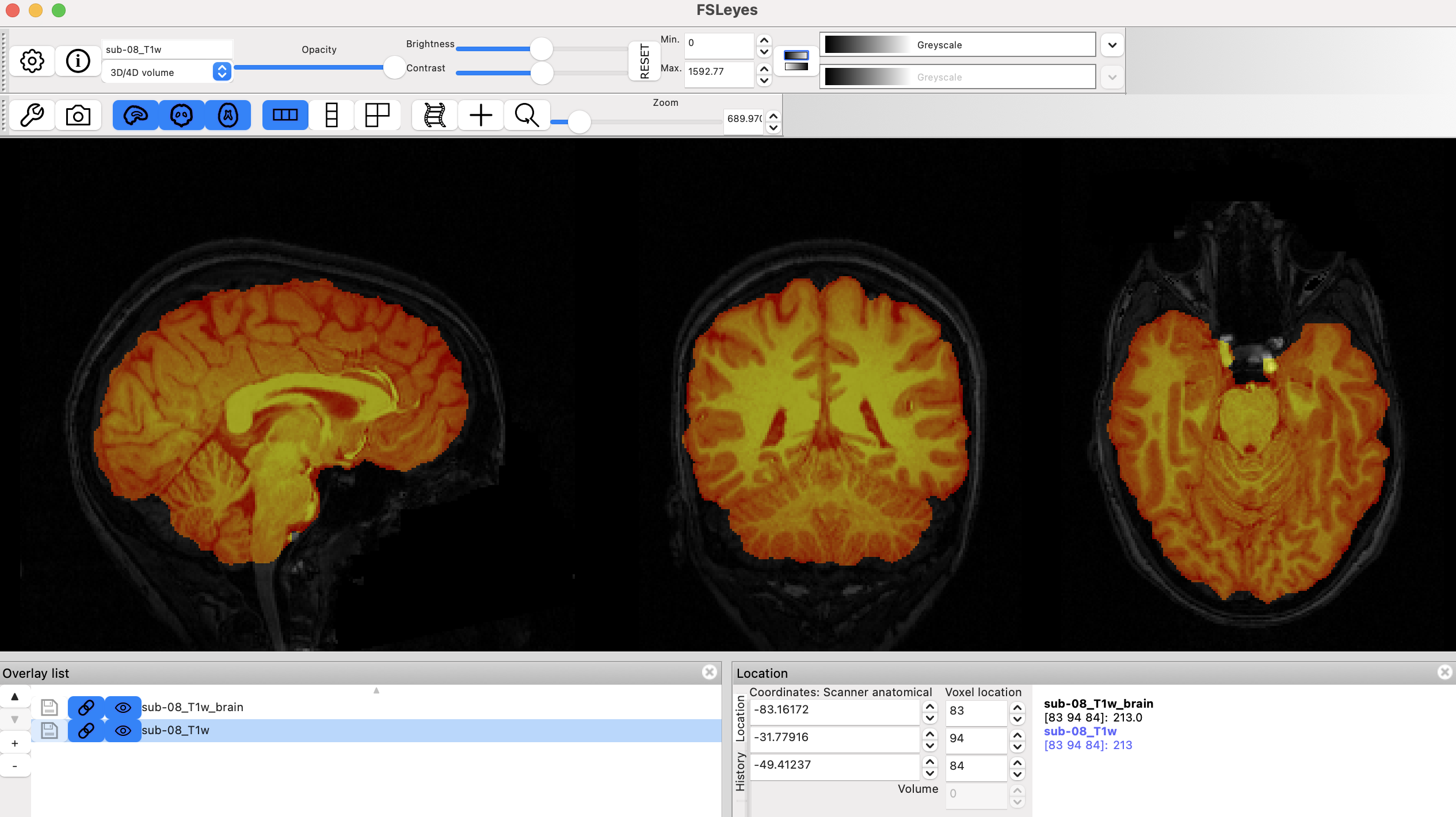Select vertical layout
The width and height of the screenshot is (1456, 817).
click(331, 115)
